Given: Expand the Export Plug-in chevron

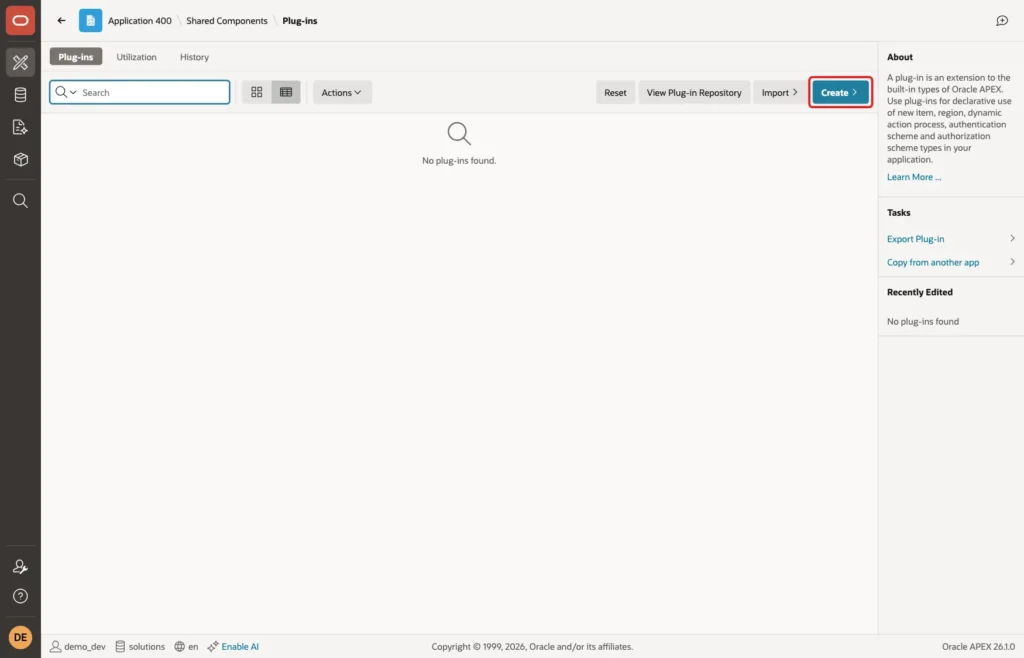Looking at the screenshot, I should coord(1012,238).
